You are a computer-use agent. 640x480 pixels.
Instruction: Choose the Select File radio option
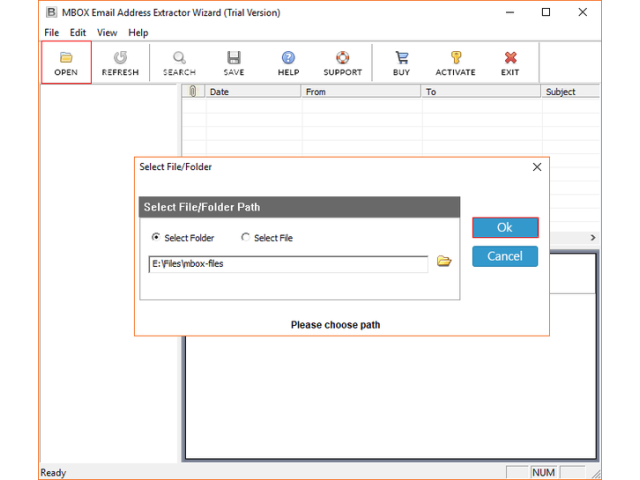pyautogui.click(x=246, y=238)
